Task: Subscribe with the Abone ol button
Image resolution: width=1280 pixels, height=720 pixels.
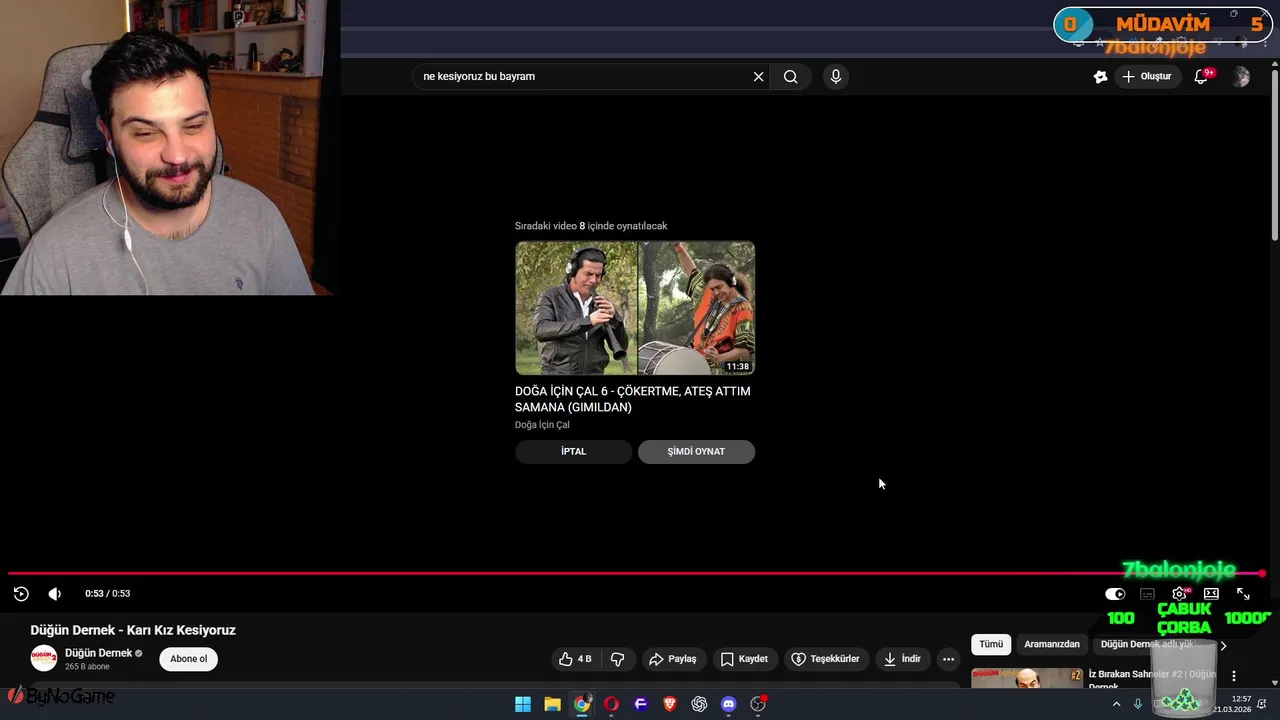Action: coord(188,658)
